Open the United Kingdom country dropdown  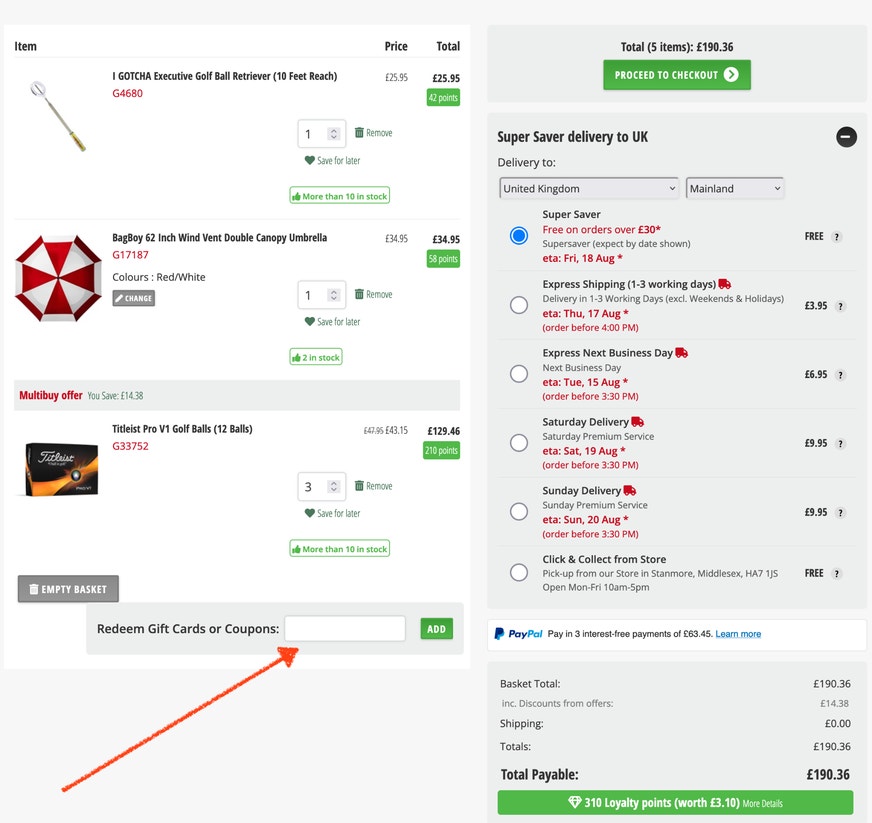(589, 189)
